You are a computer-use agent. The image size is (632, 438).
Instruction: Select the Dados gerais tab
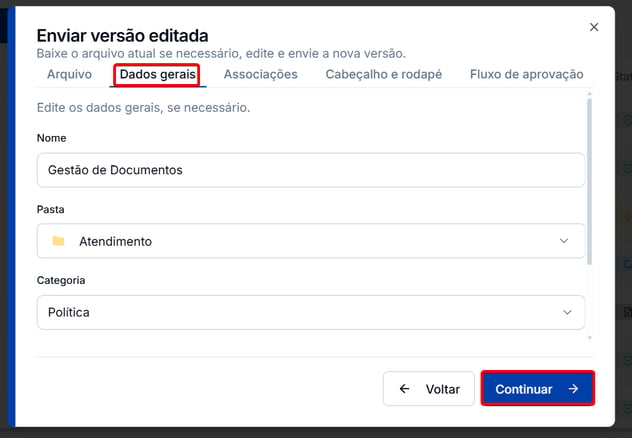tap(158, 75)
